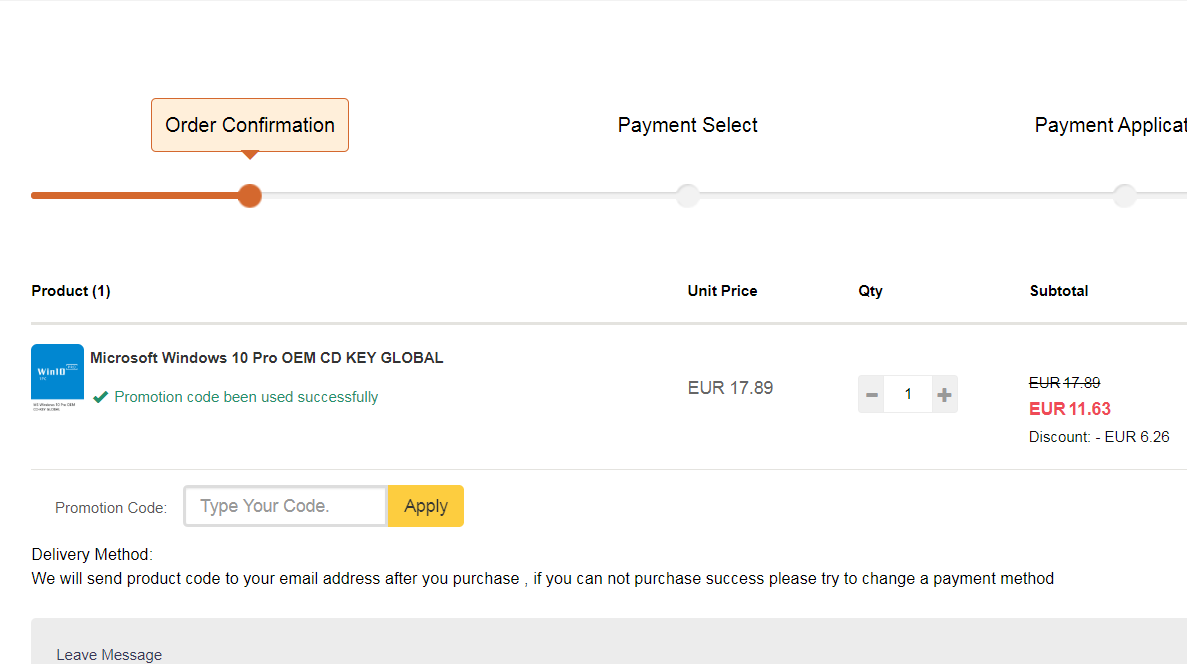Screen dimensions: 1187x664
Task: Click the Leave Message section
Action: point(109,655)
